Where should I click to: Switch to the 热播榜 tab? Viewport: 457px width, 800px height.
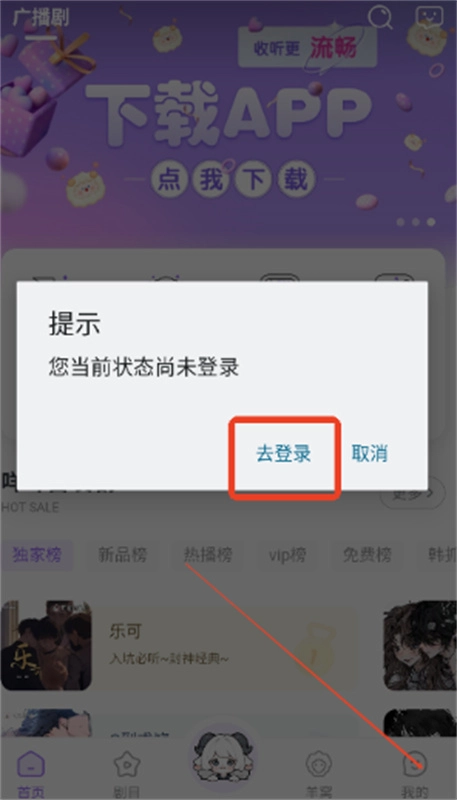[x=208, y=555]
